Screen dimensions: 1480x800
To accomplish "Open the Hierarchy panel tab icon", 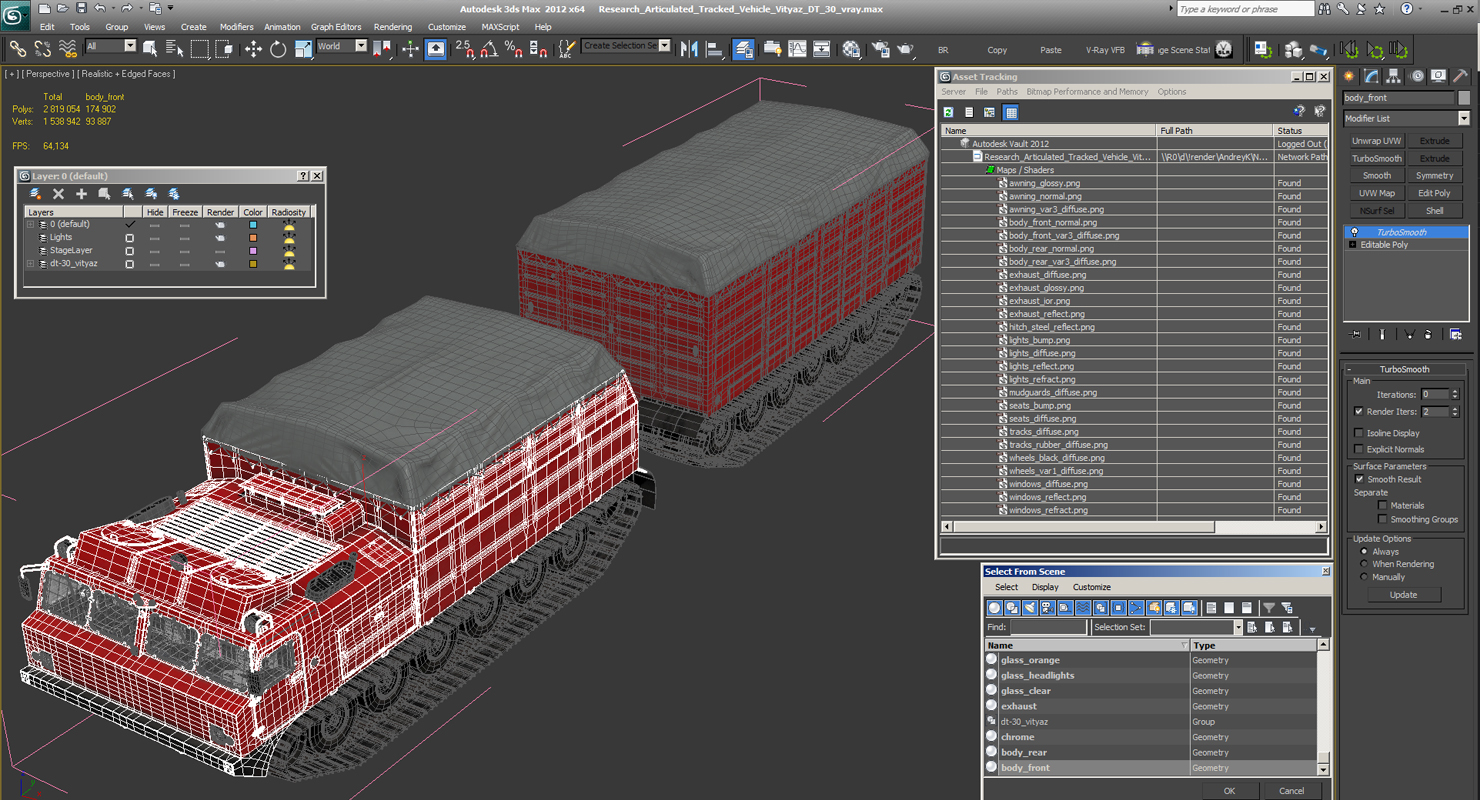I will coord(1395,77).
